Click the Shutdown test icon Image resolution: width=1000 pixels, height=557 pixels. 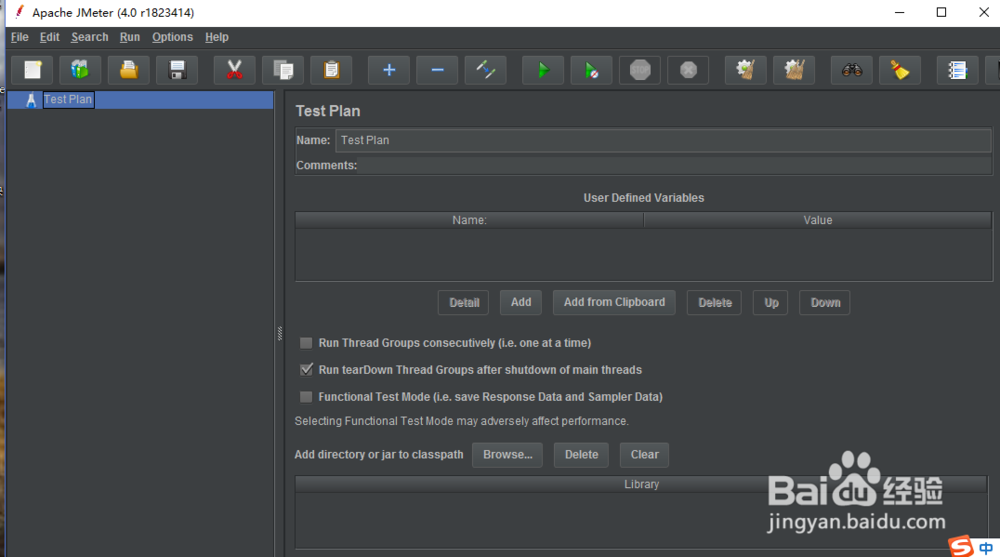[689, 70]
